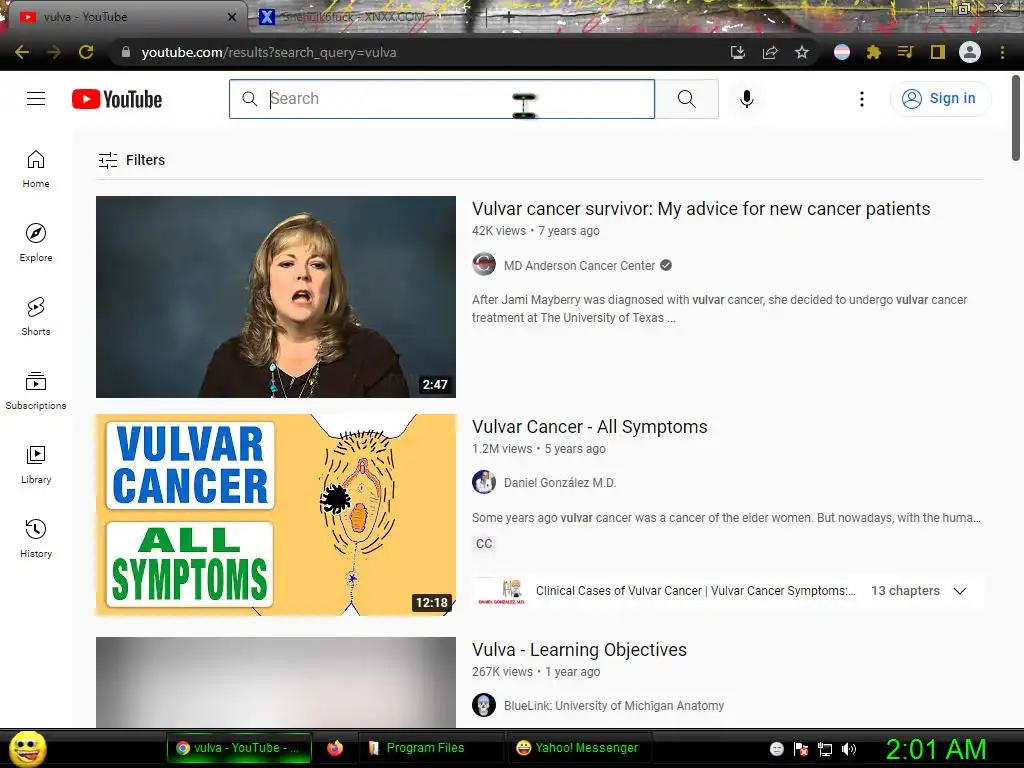The image size is (1024, 768).
Task: Open YouTube settings three-dot menu
Action: pyautogui.click(x=861, y=99)
